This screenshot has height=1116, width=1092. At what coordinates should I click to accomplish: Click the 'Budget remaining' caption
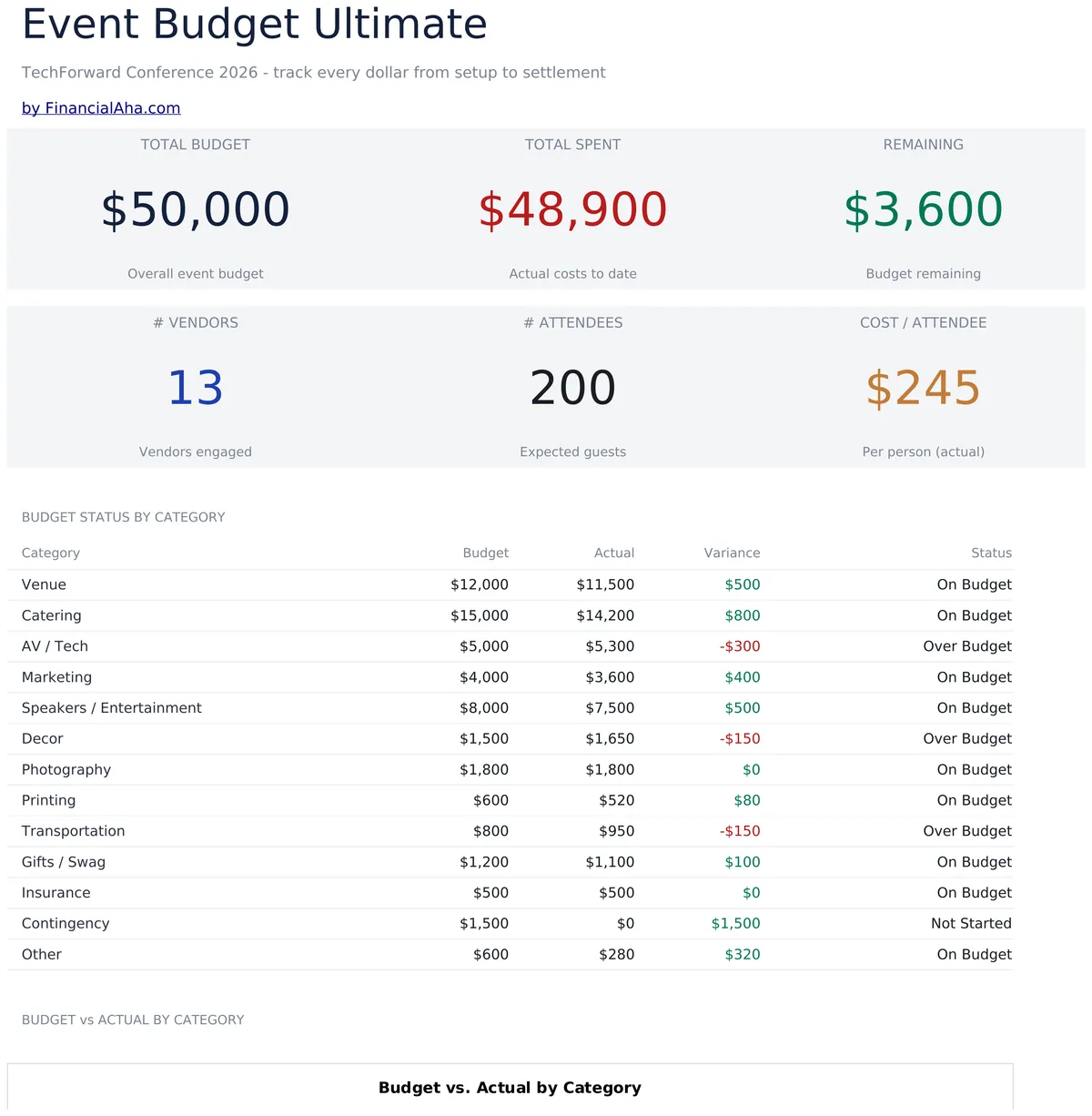[924, 274]
